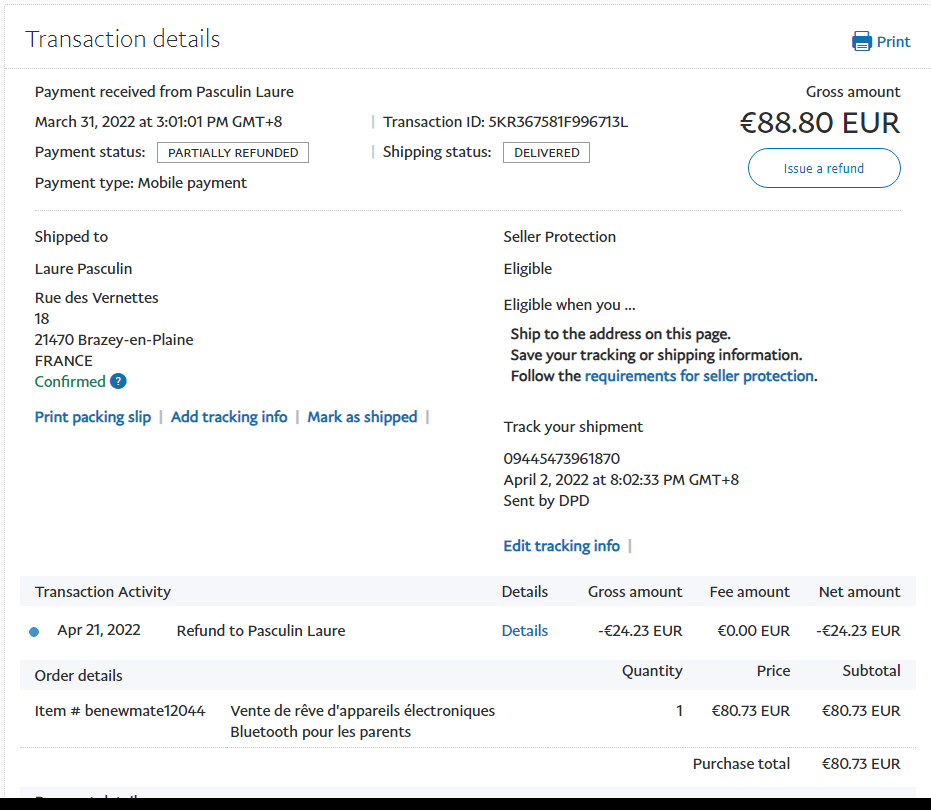The height and width of the screenshot is (810, 931).
Task: Open refund Details link
Action: pos(524,631)
